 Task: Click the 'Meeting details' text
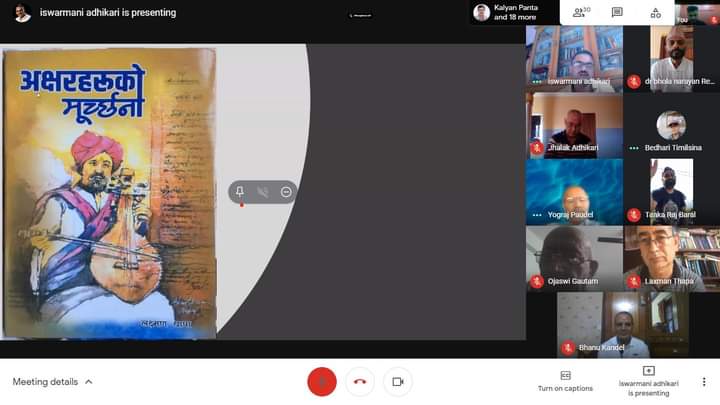pos(45,382)
